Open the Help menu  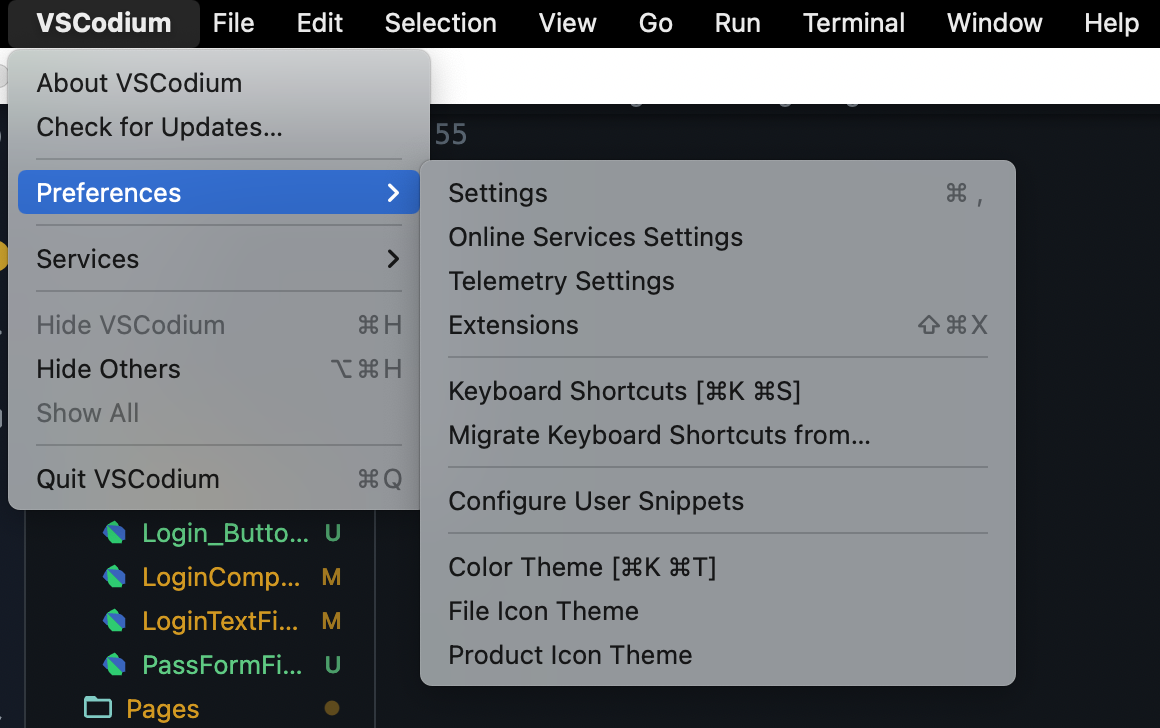[x=1111, y=24]
